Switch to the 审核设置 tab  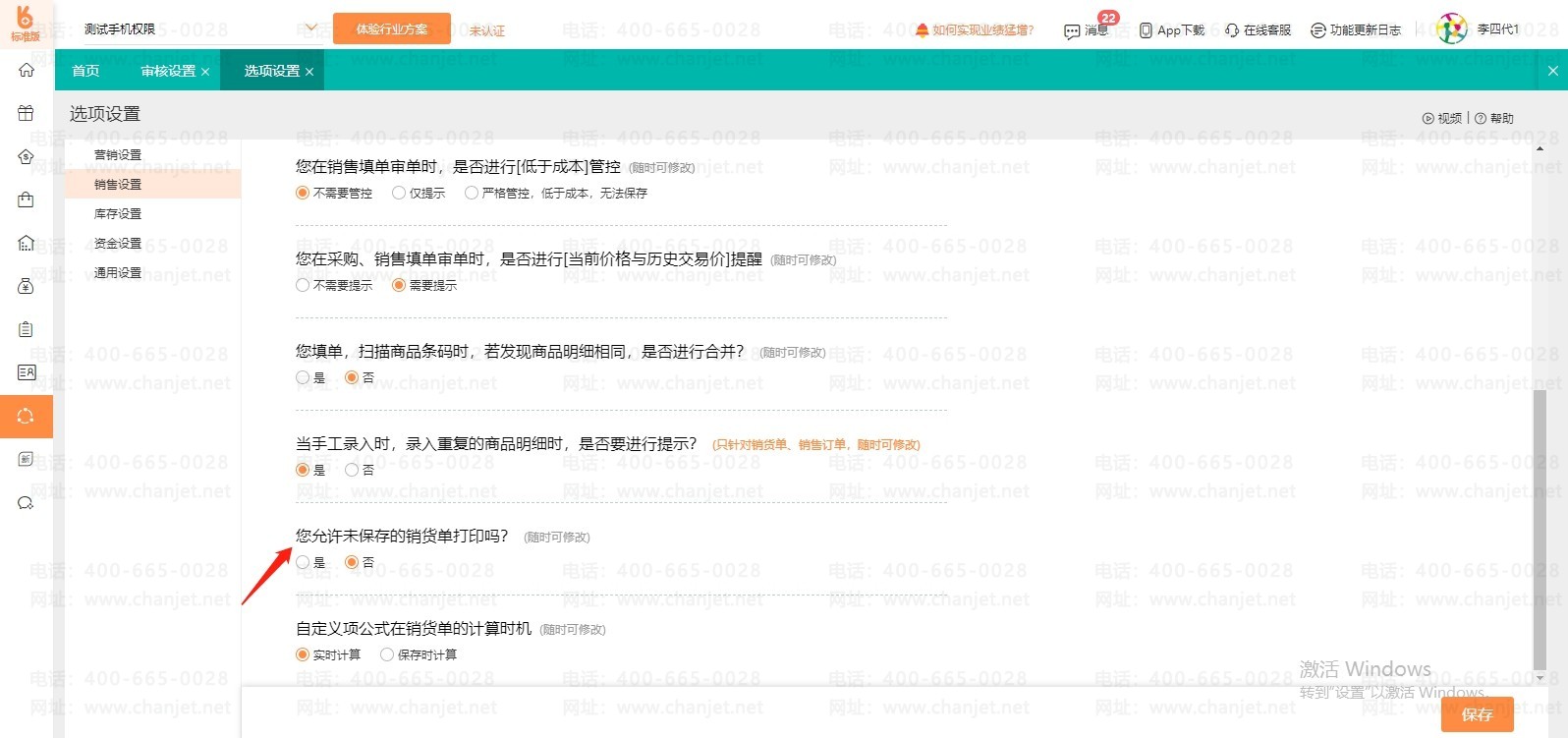(168, 71)
